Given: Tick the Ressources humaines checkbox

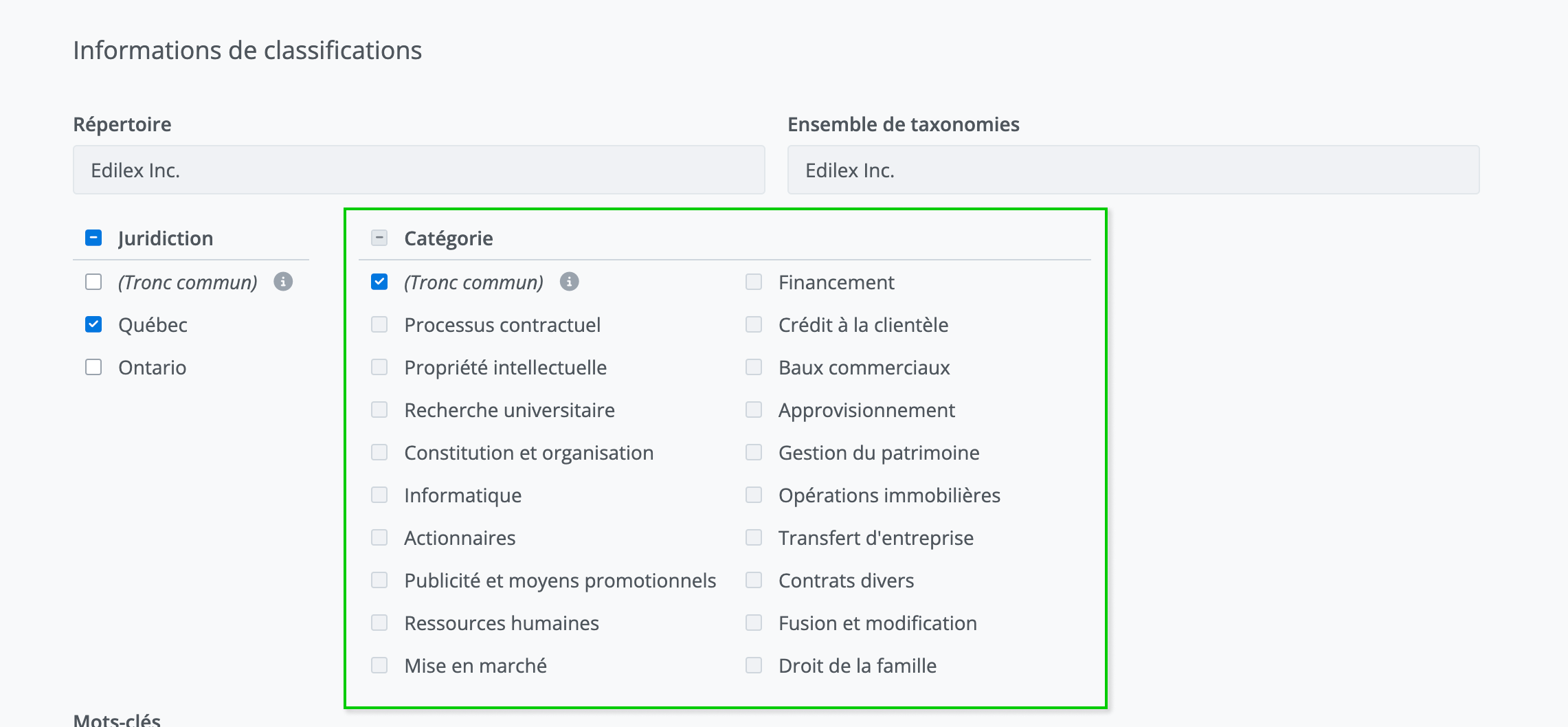Looking at the screenshot, I should 379,623.
